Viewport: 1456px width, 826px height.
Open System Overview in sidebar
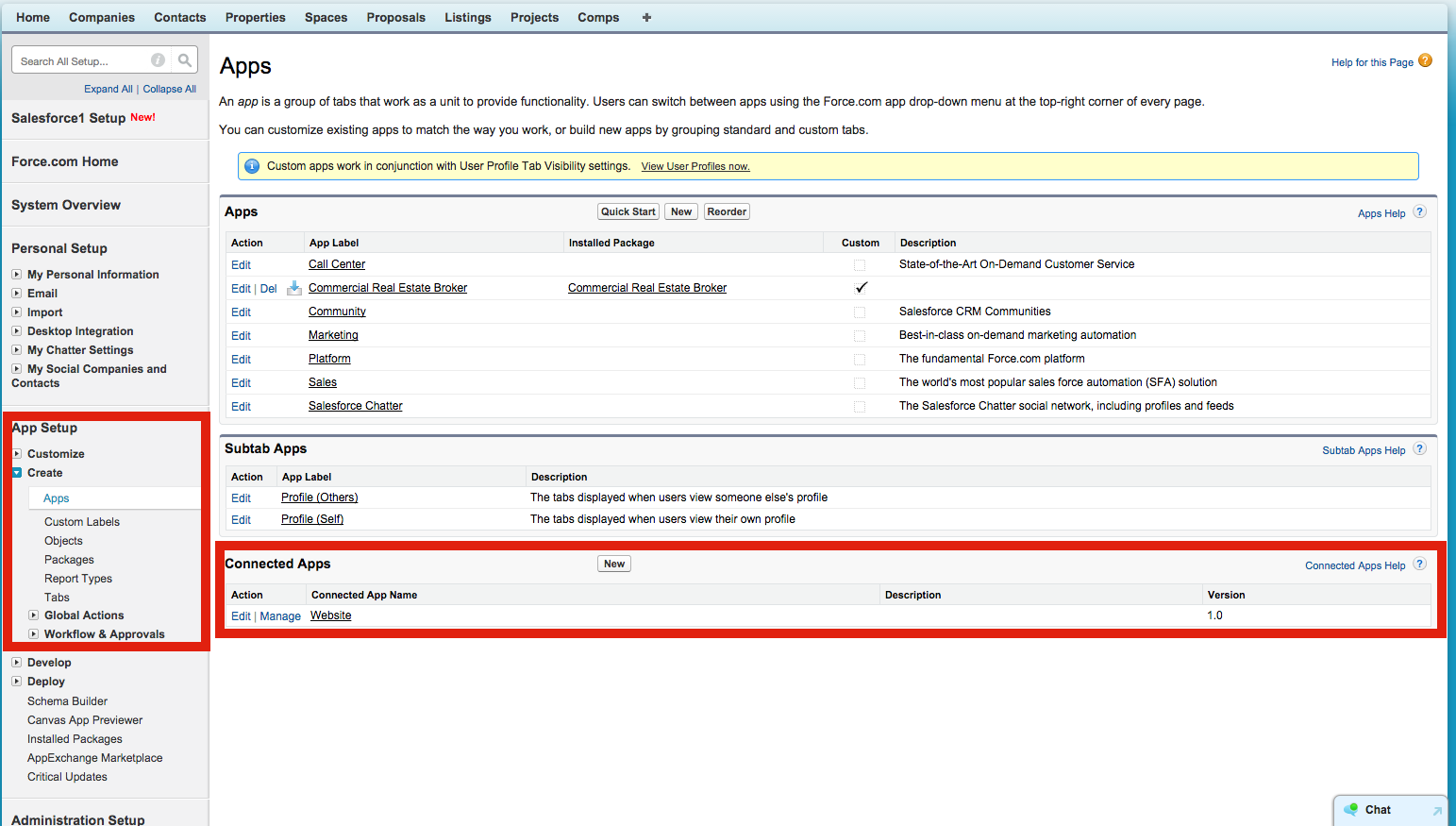pyautogui.click(x=66, y=205)
